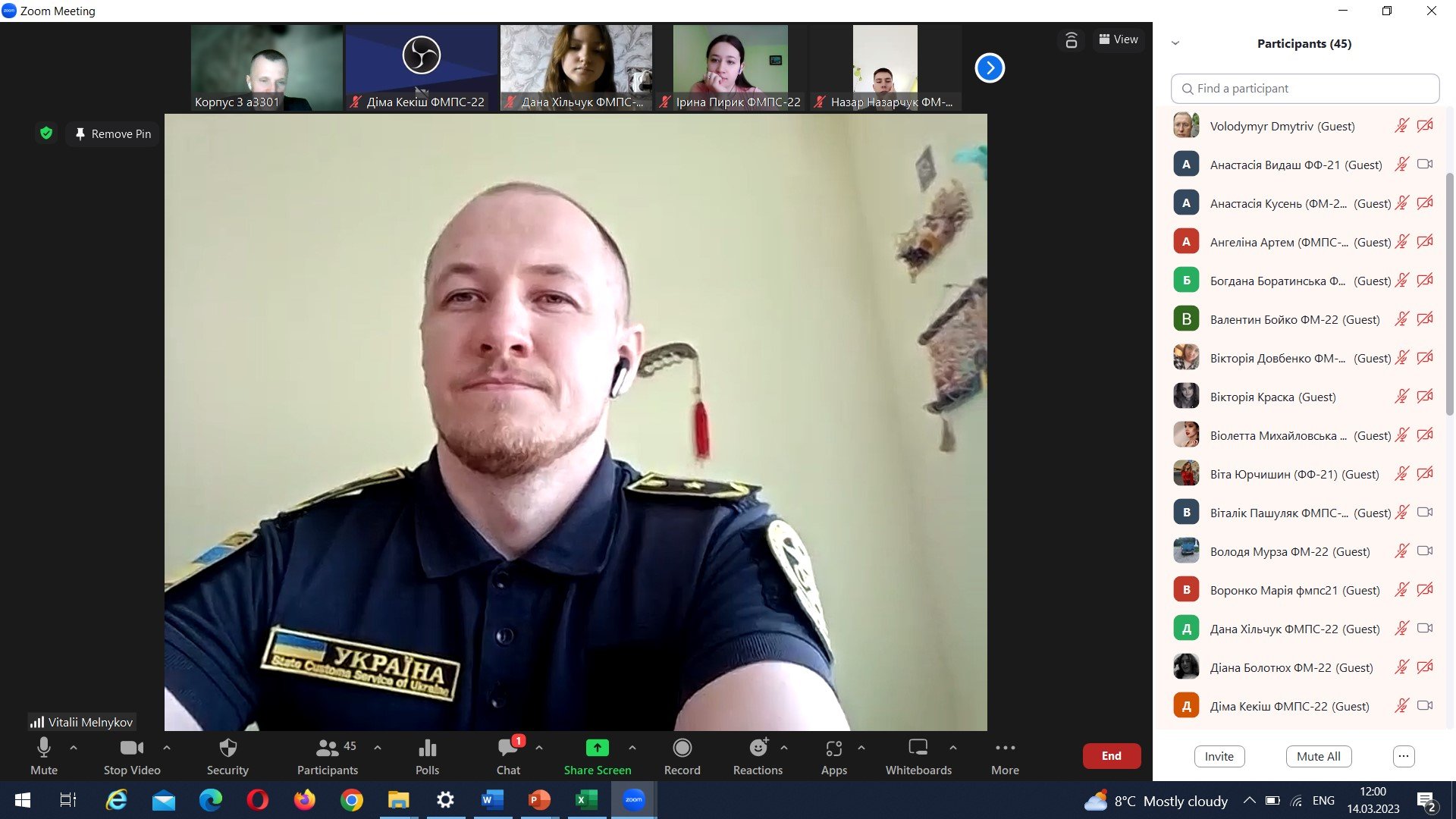Open video options arrow beside Stop Video
The image size is (1456, 819).
[x=167, y=748]
